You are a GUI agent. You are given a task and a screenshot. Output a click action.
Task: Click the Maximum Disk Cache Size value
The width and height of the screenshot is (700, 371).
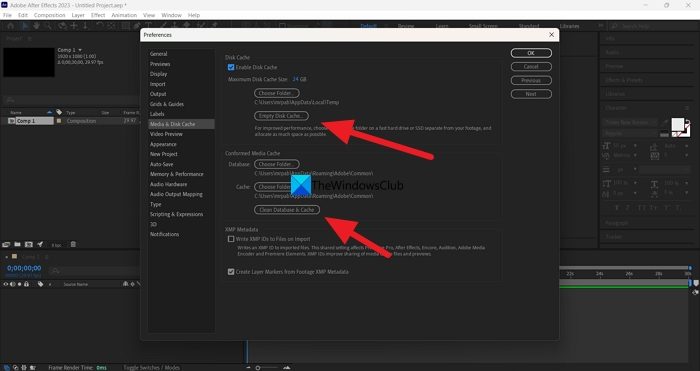point(296,79)
